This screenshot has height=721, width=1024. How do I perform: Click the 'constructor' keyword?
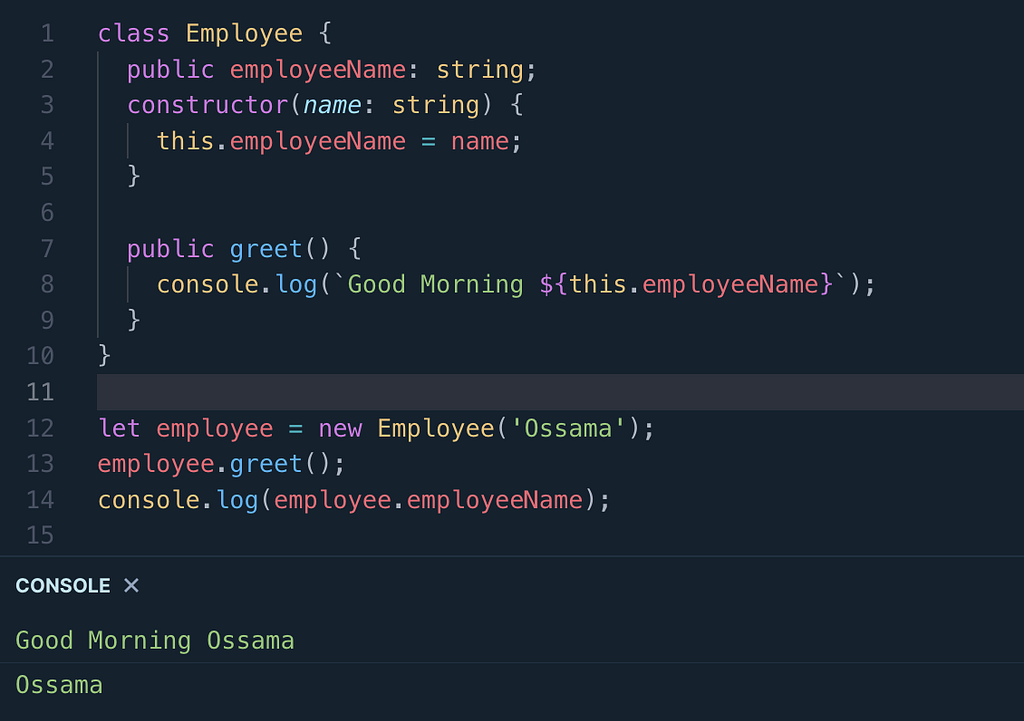tap(208, 105)
